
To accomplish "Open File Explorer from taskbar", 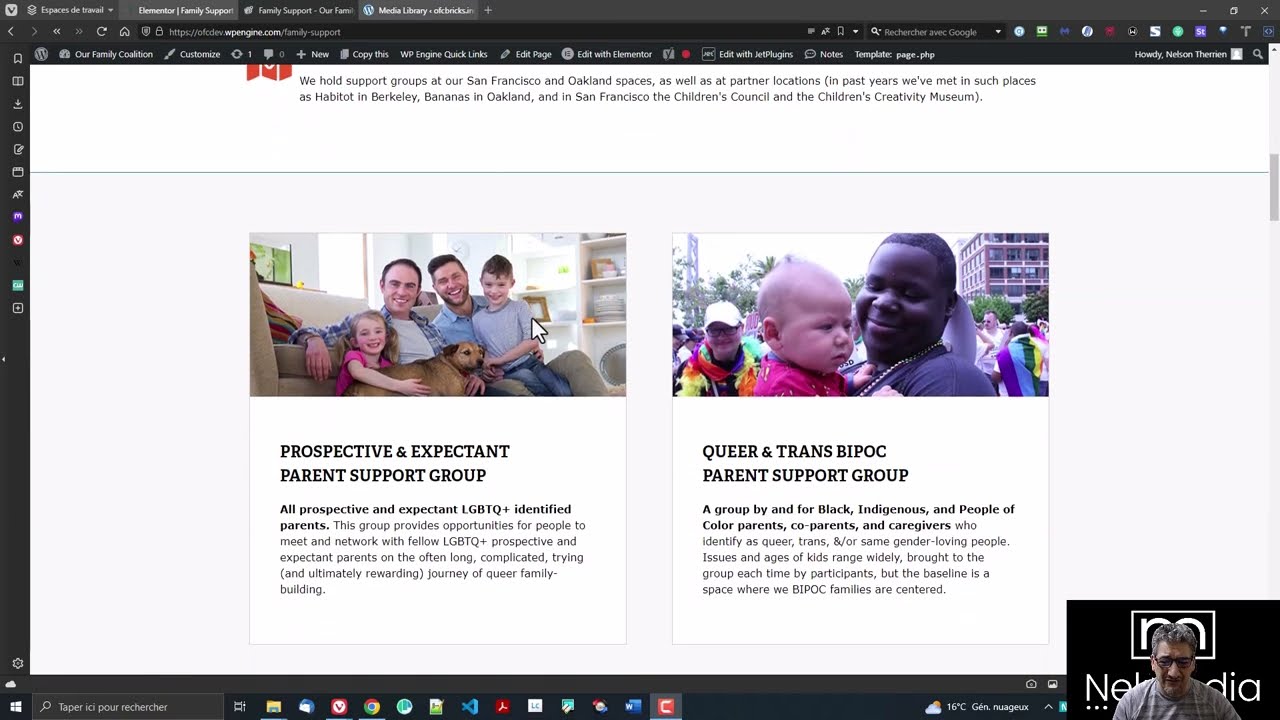I will pos(274,707).
